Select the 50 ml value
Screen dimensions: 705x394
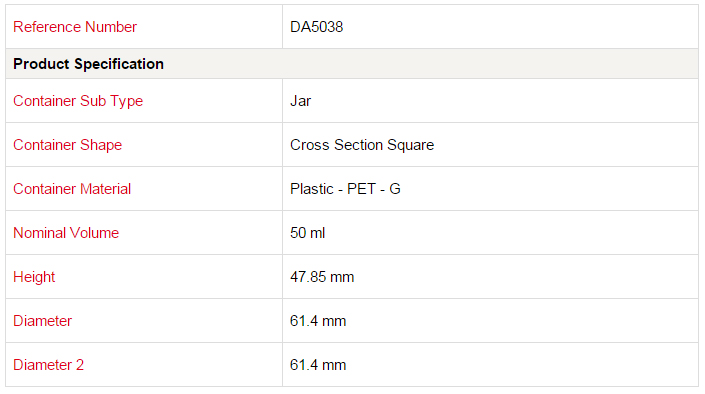pos(308,233)
